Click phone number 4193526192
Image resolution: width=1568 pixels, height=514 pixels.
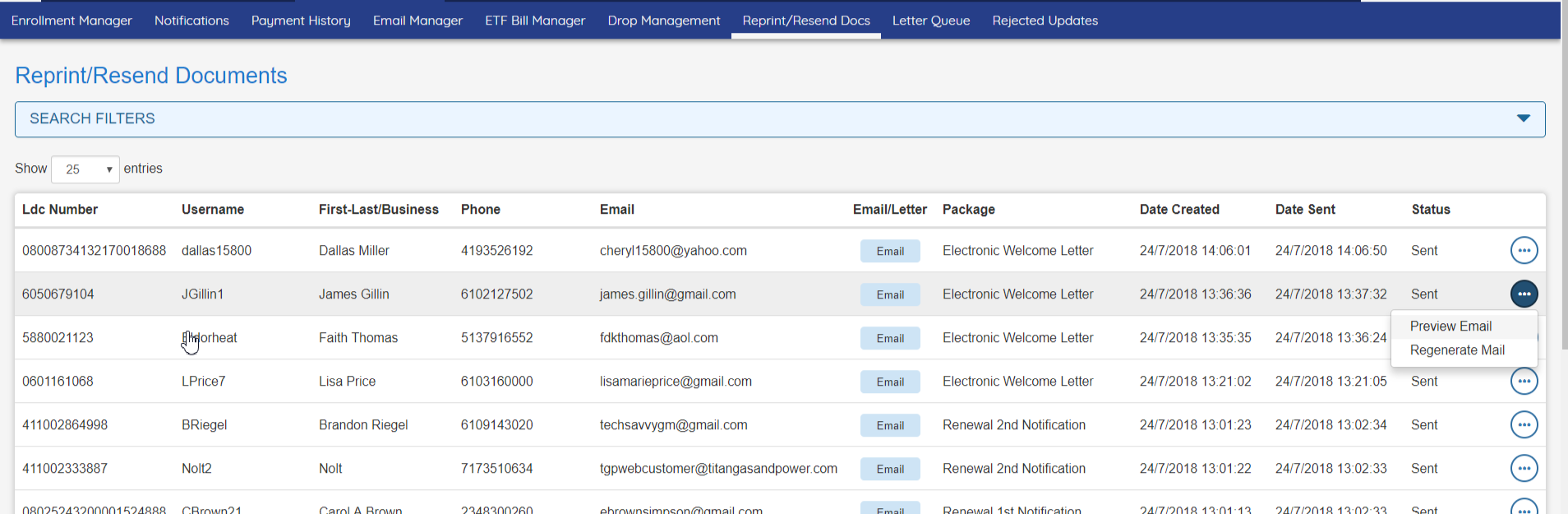496,251
